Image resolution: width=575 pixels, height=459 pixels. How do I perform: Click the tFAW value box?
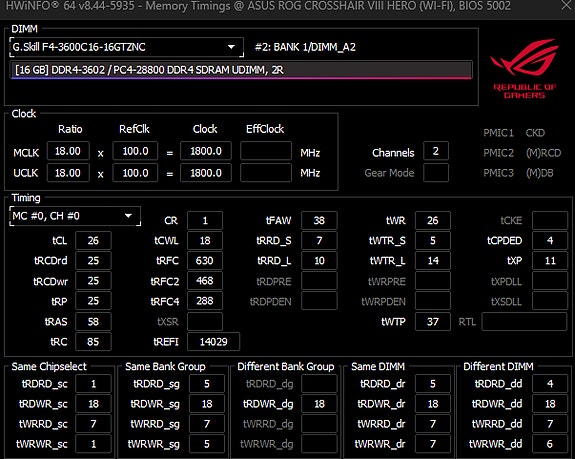click(319, 220)
